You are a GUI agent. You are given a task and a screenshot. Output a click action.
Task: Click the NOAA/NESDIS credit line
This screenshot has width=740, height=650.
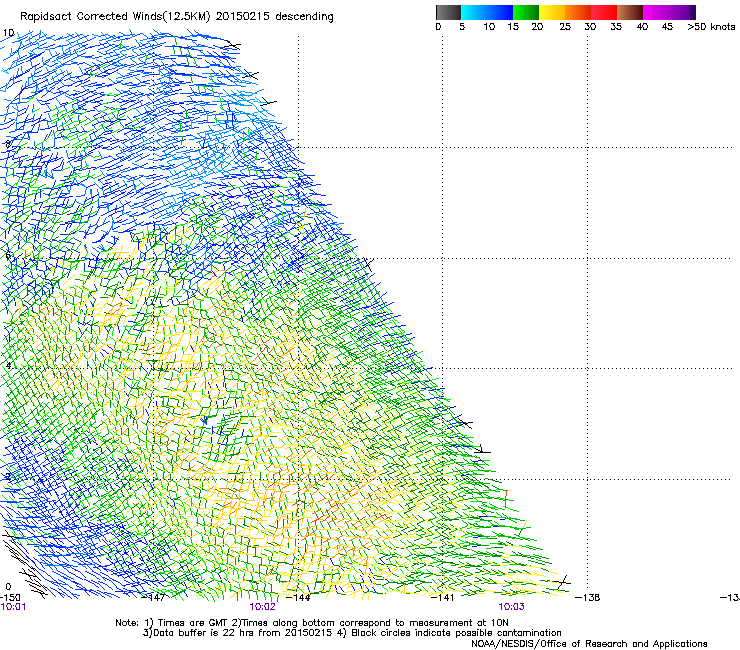[589, 644]
